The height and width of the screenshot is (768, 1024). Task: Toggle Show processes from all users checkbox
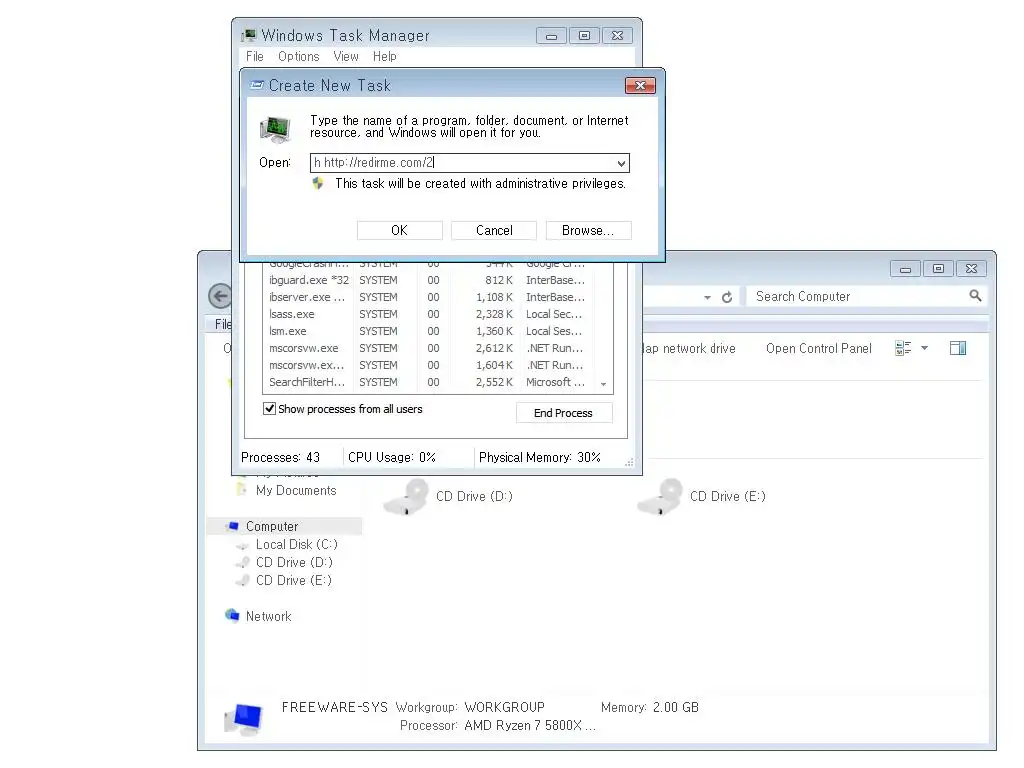coord(269,409)
